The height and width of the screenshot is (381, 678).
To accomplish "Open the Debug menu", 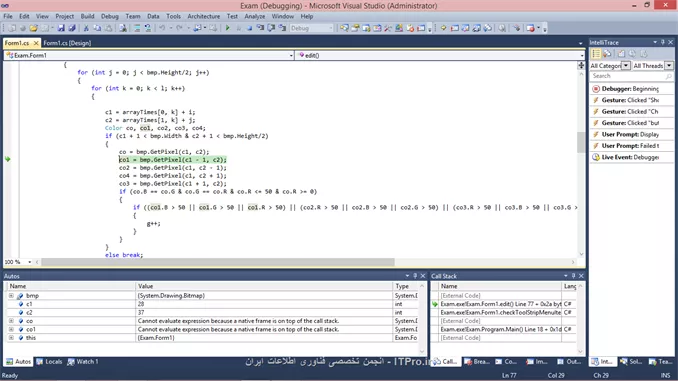I will (109, 16).
